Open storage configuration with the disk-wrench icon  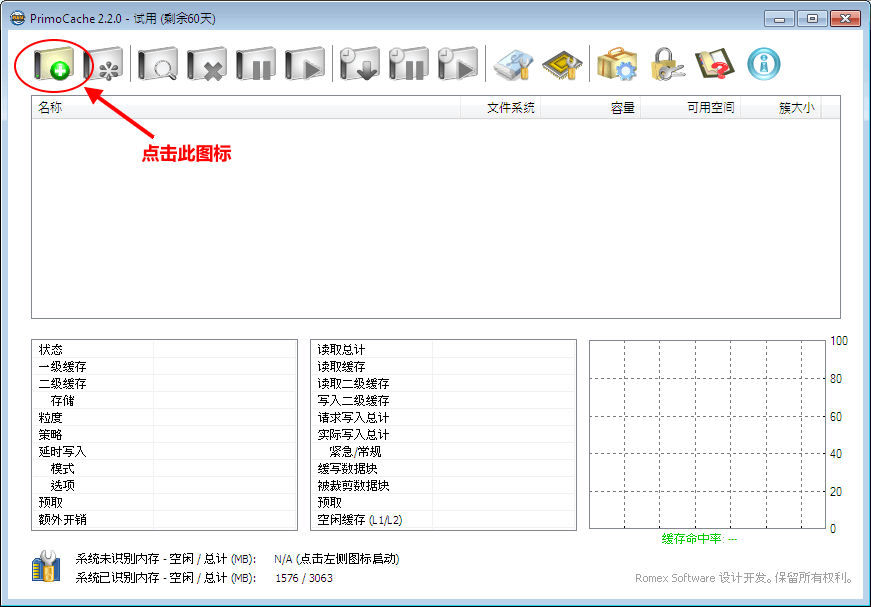[513, 62]
